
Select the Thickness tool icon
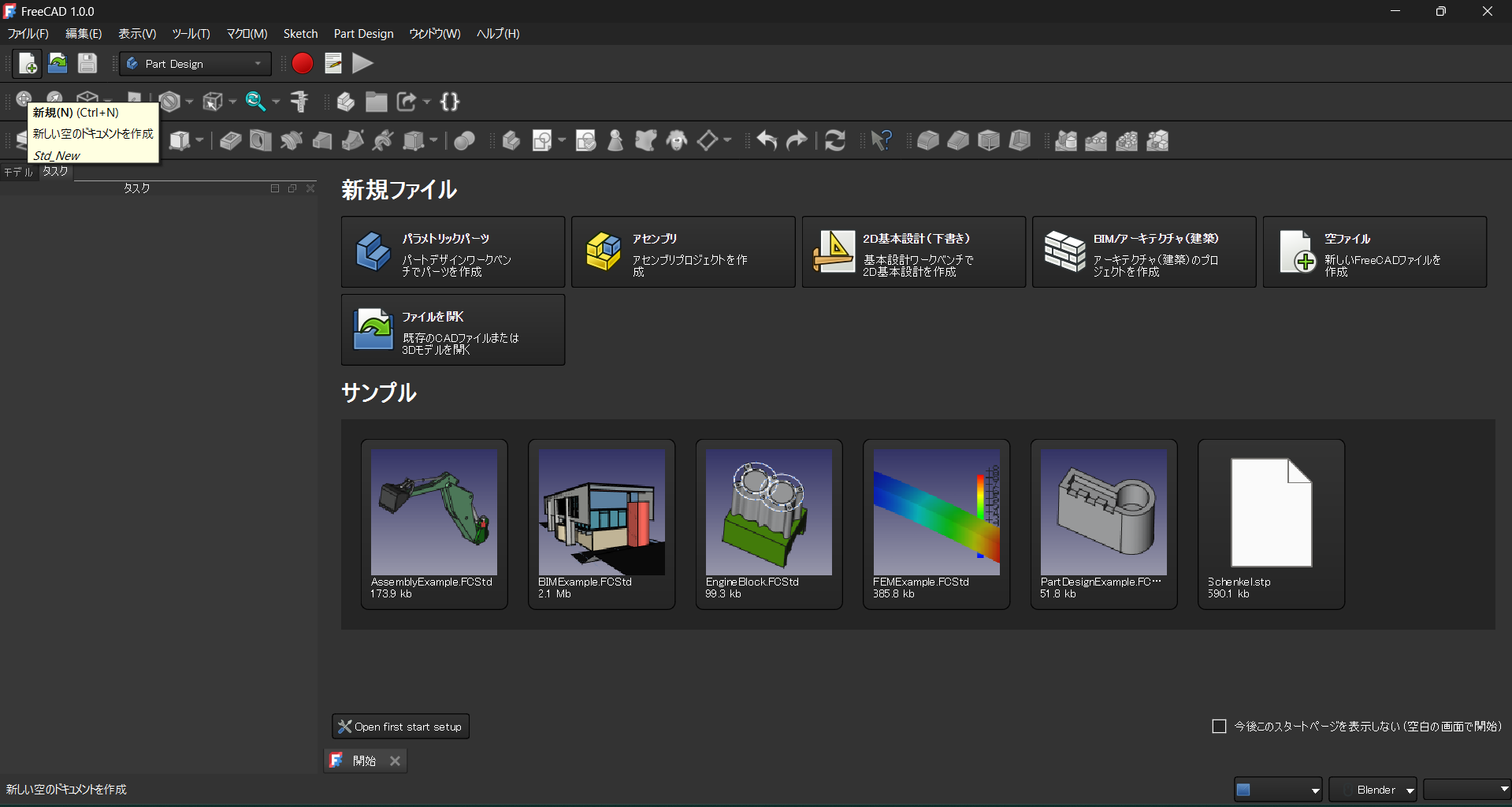[x=1020, y=140]
